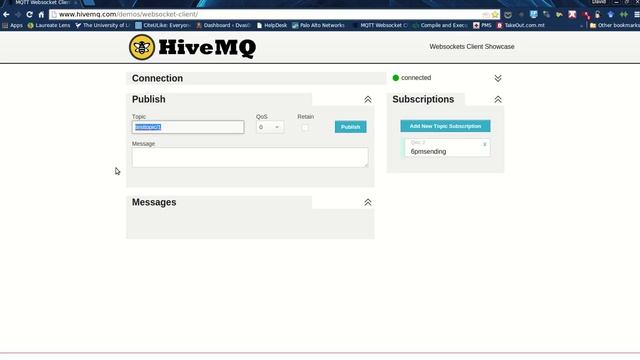This screenshot has width=640, height=360.
Task: Remove the 6pmsending subscription with x
Action: (x=484, y=144)
